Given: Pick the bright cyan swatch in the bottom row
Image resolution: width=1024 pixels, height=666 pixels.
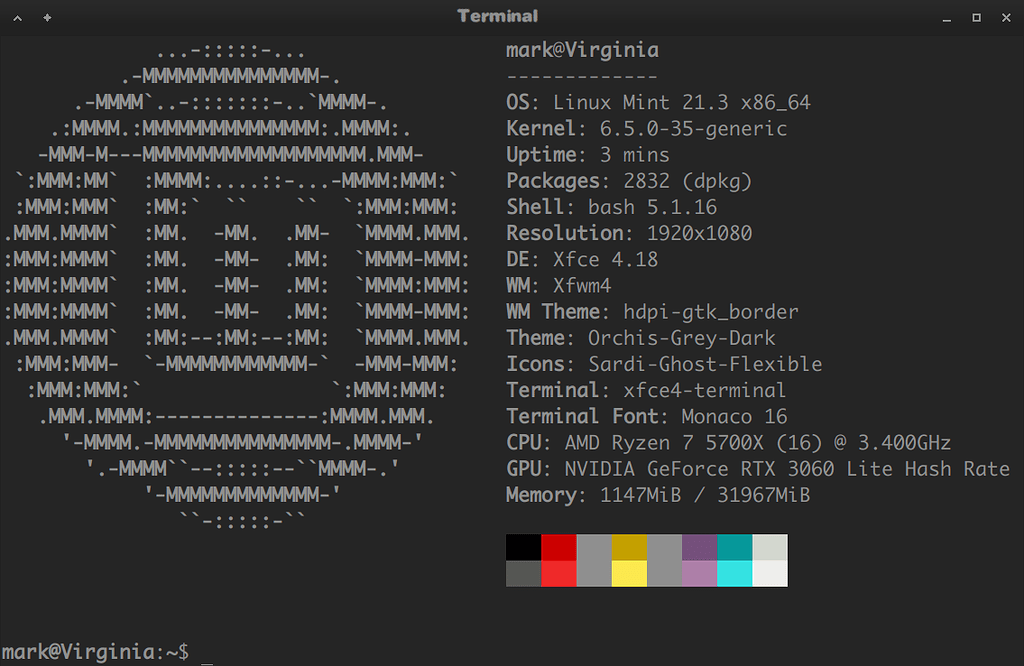Looking at the screenshot, I should click(734, 573).
